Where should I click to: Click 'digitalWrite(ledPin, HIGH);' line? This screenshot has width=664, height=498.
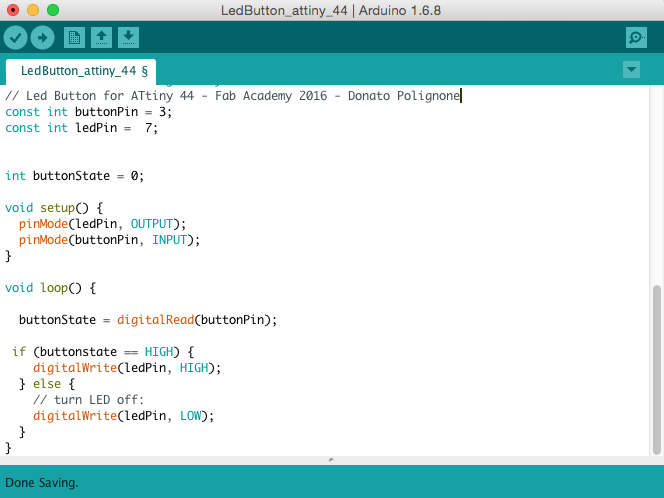point(127,368)
